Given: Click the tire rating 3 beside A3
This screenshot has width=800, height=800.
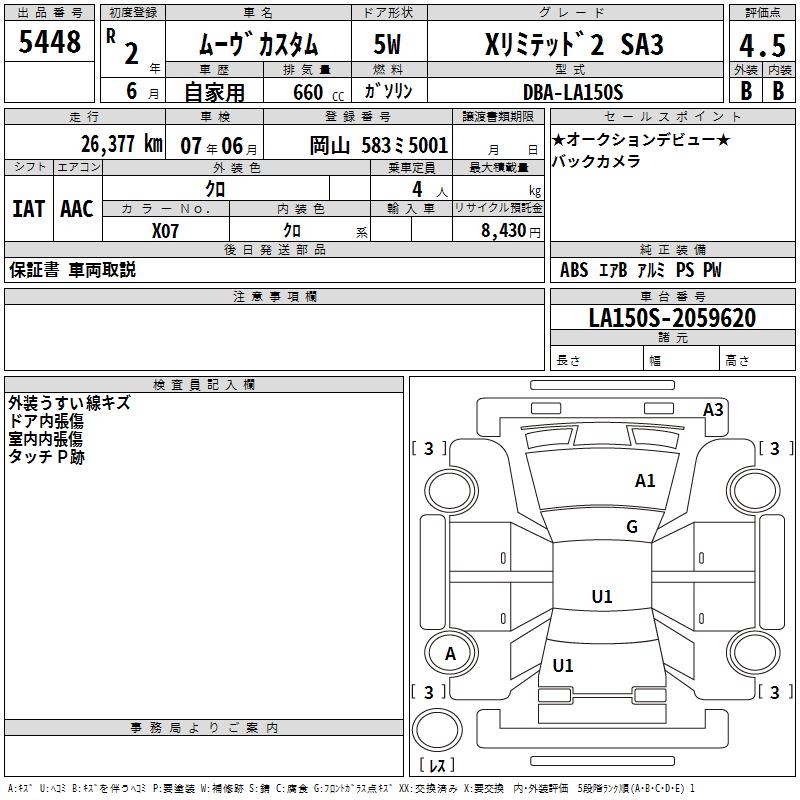Looking at the screenshot, I should point(773,449).
